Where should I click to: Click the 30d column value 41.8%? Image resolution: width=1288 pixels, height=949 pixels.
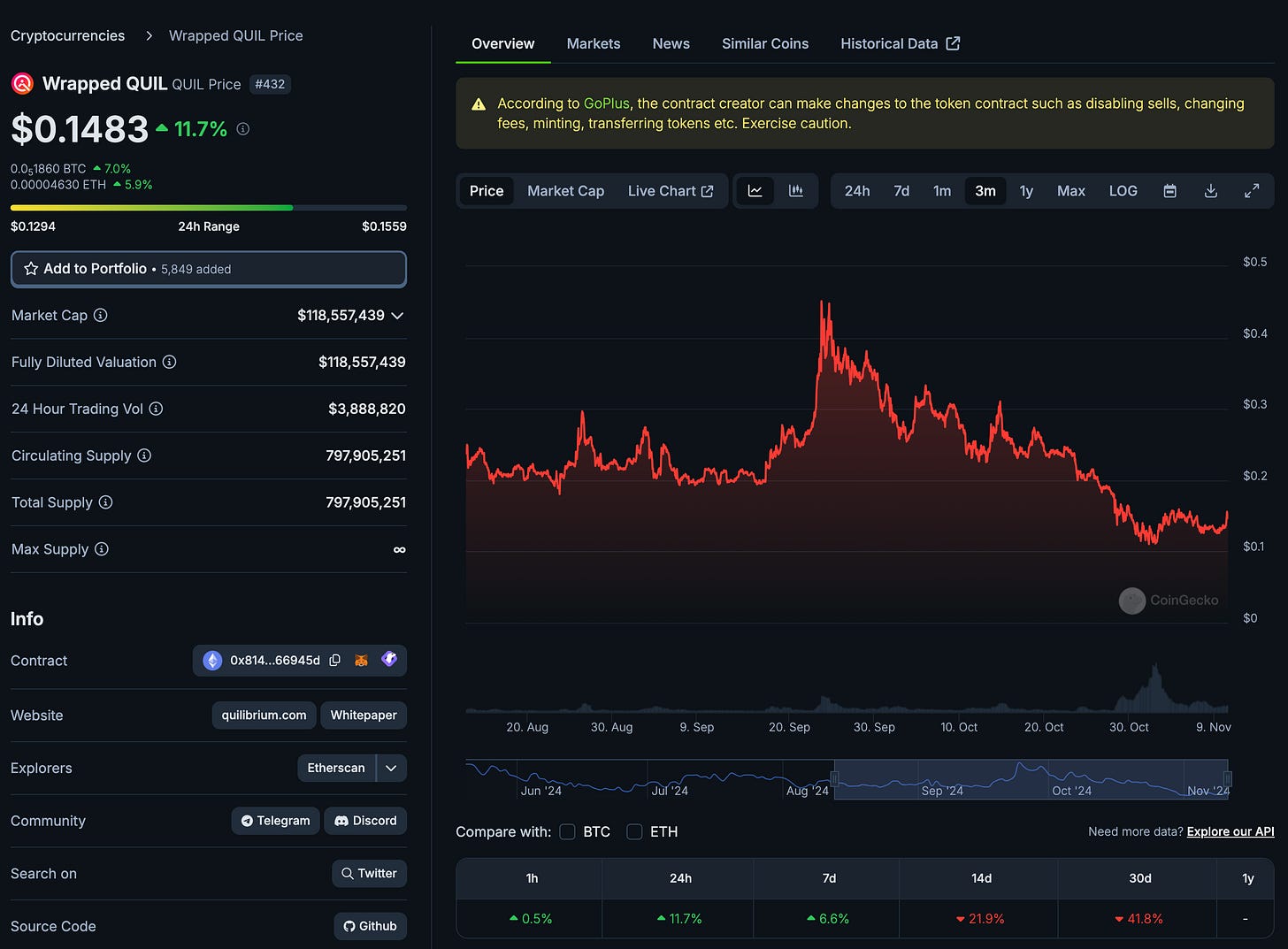(1139, 919)
